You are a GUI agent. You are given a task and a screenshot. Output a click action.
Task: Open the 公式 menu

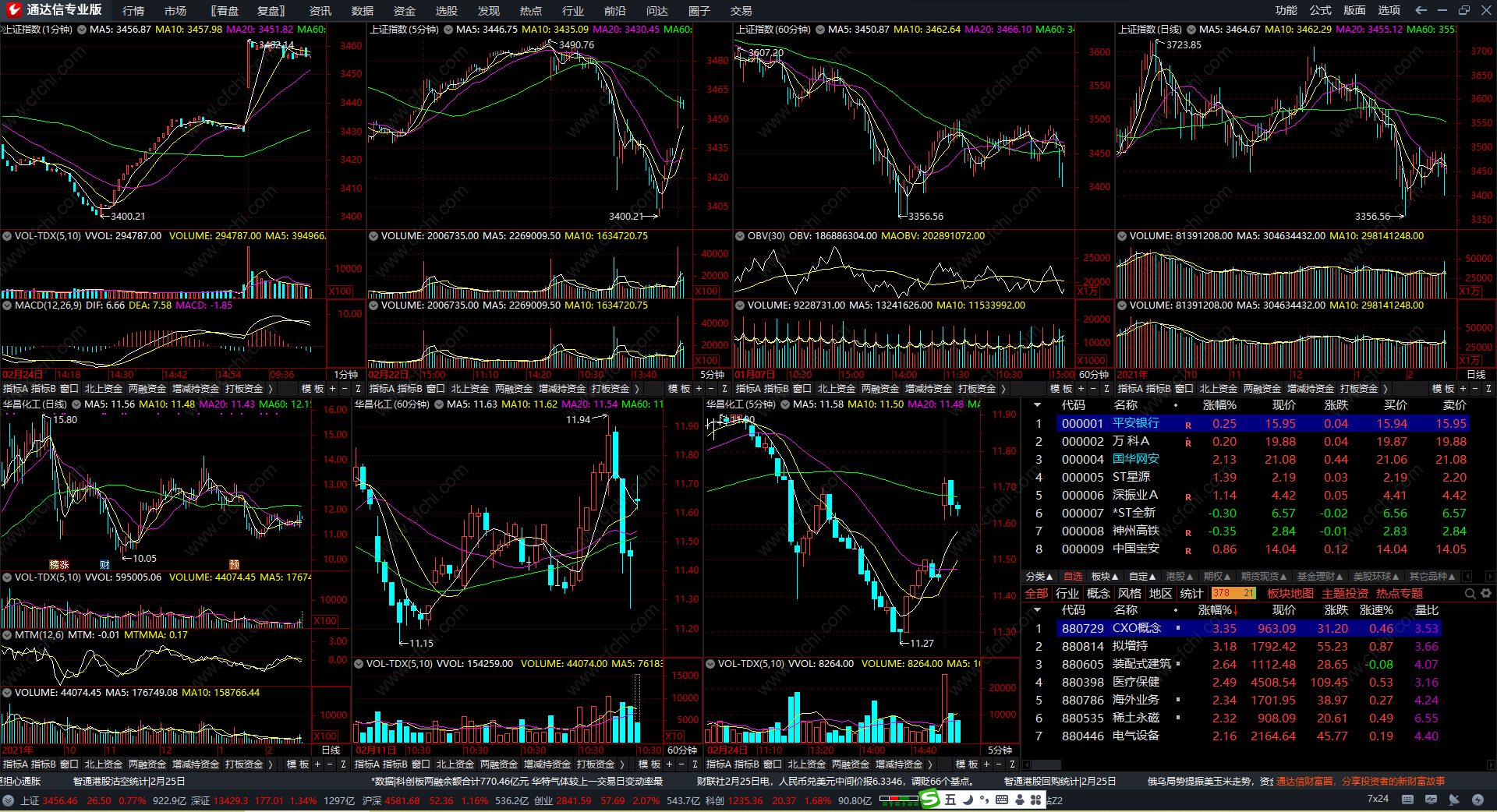(x=1321, y=10)
